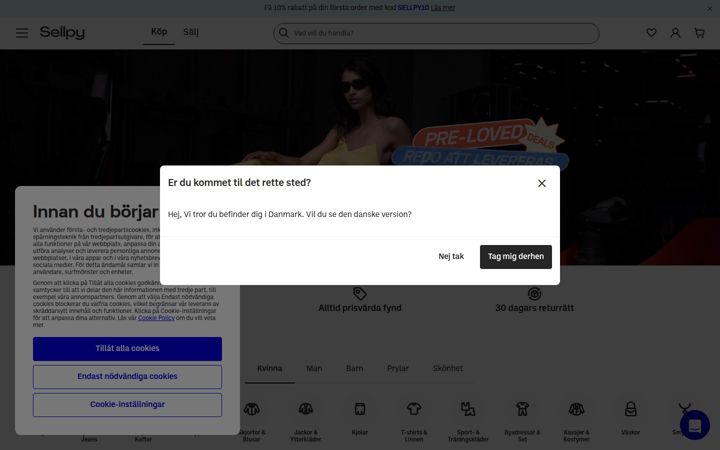Select the Skjortor & Blusar category icon
This screenshot has width=720, height=450.
pyautogui.click(x=252, y=409)
